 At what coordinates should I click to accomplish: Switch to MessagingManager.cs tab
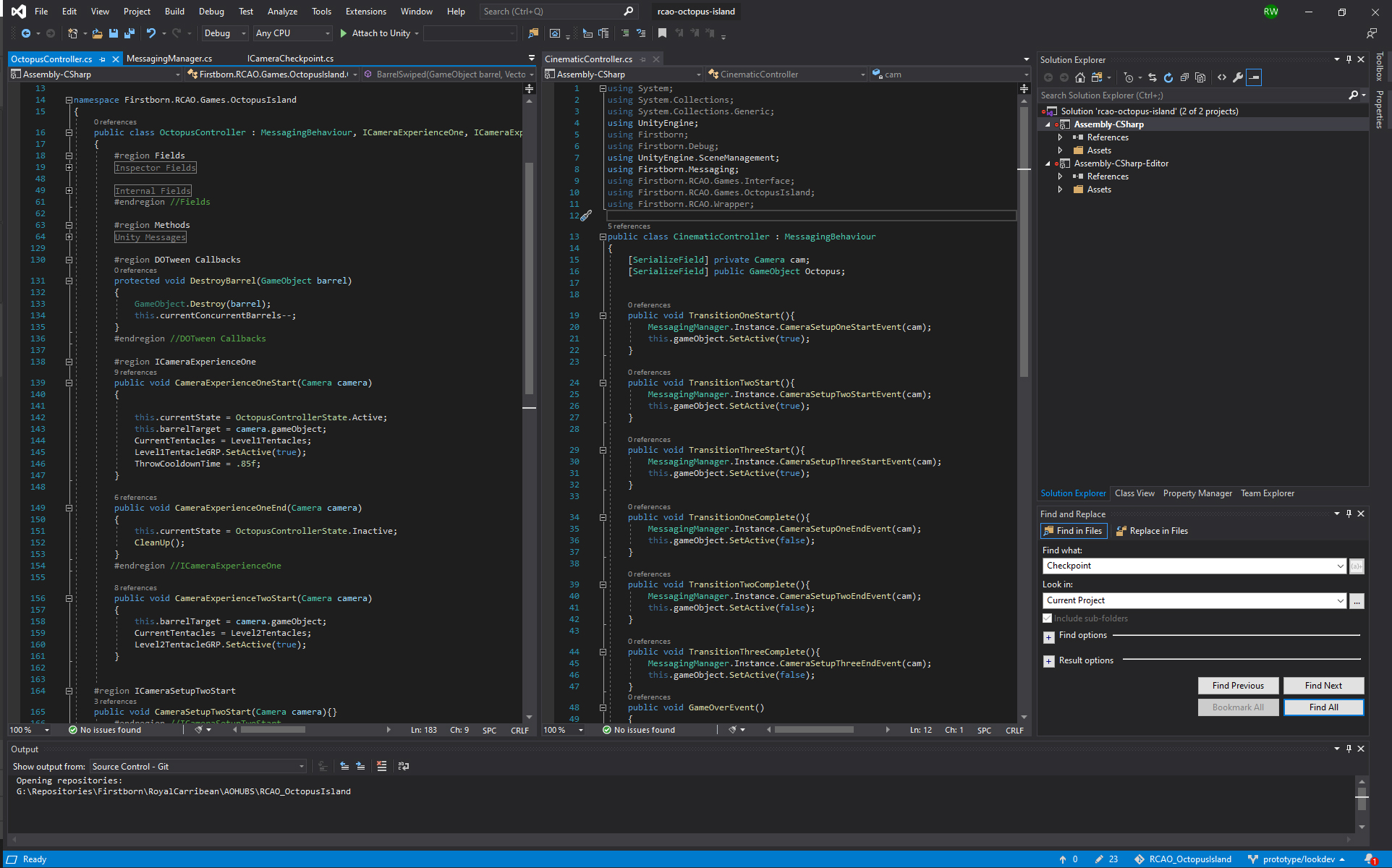[x=169, y=59]
